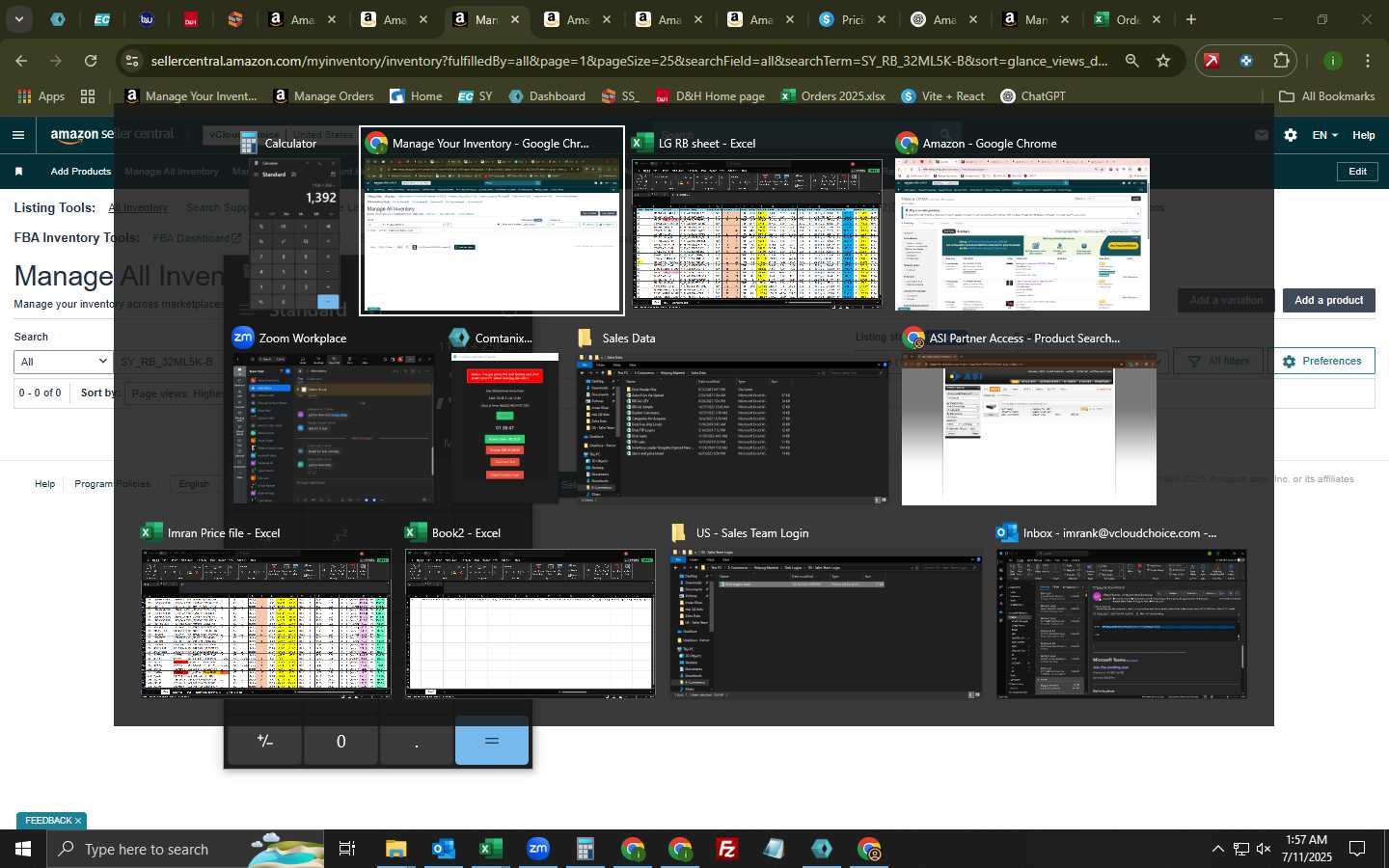Open the Pricing Chrome tab

[x=852, y=19]
